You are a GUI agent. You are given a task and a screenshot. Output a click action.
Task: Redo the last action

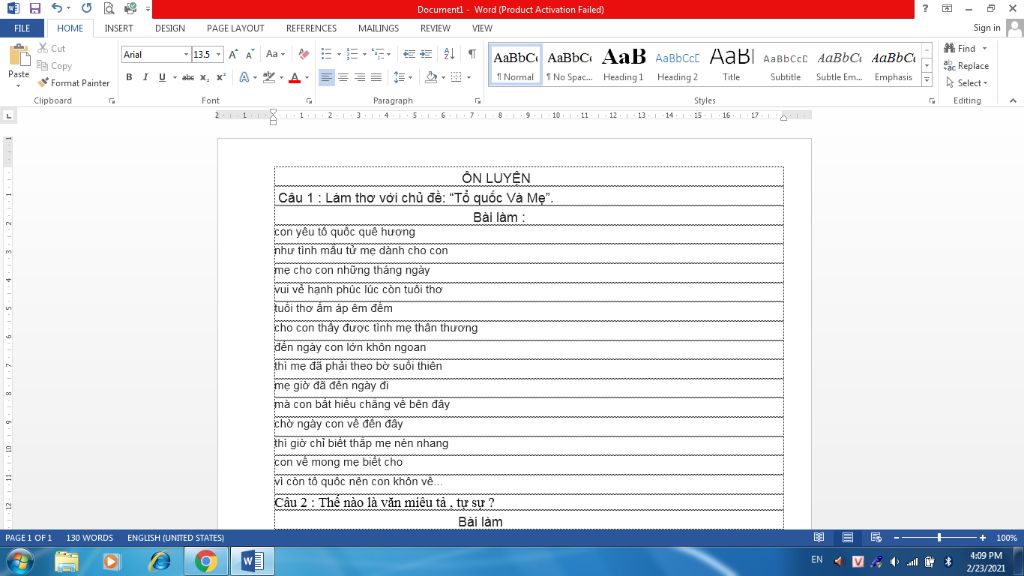(86, 8)
